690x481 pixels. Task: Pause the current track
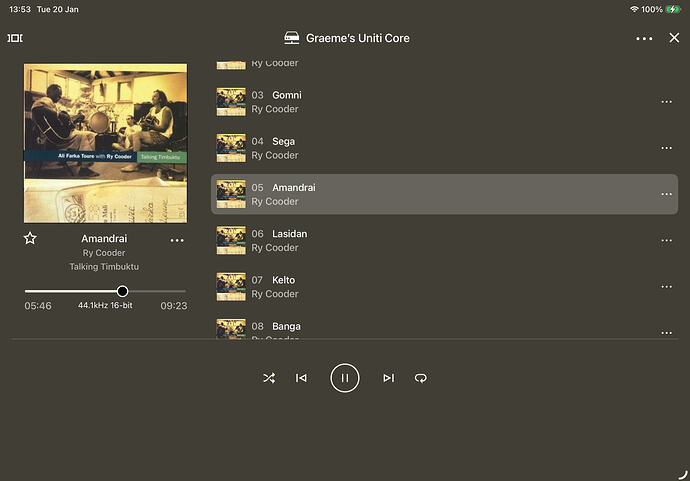point(344,378)
